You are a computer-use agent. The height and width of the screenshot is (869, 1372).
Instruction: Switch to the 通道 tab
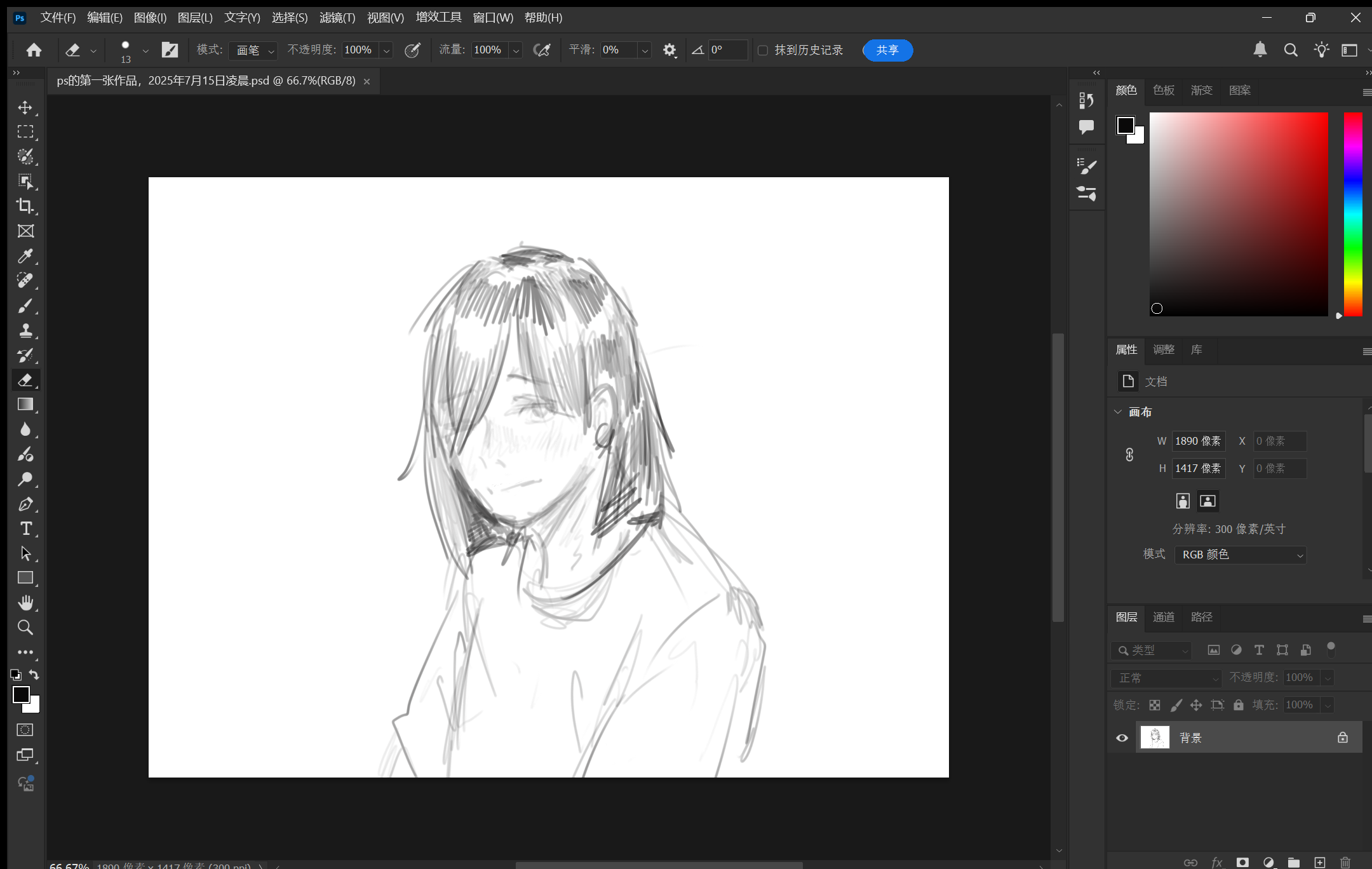pyautogui.click(x=1163, y=617)
